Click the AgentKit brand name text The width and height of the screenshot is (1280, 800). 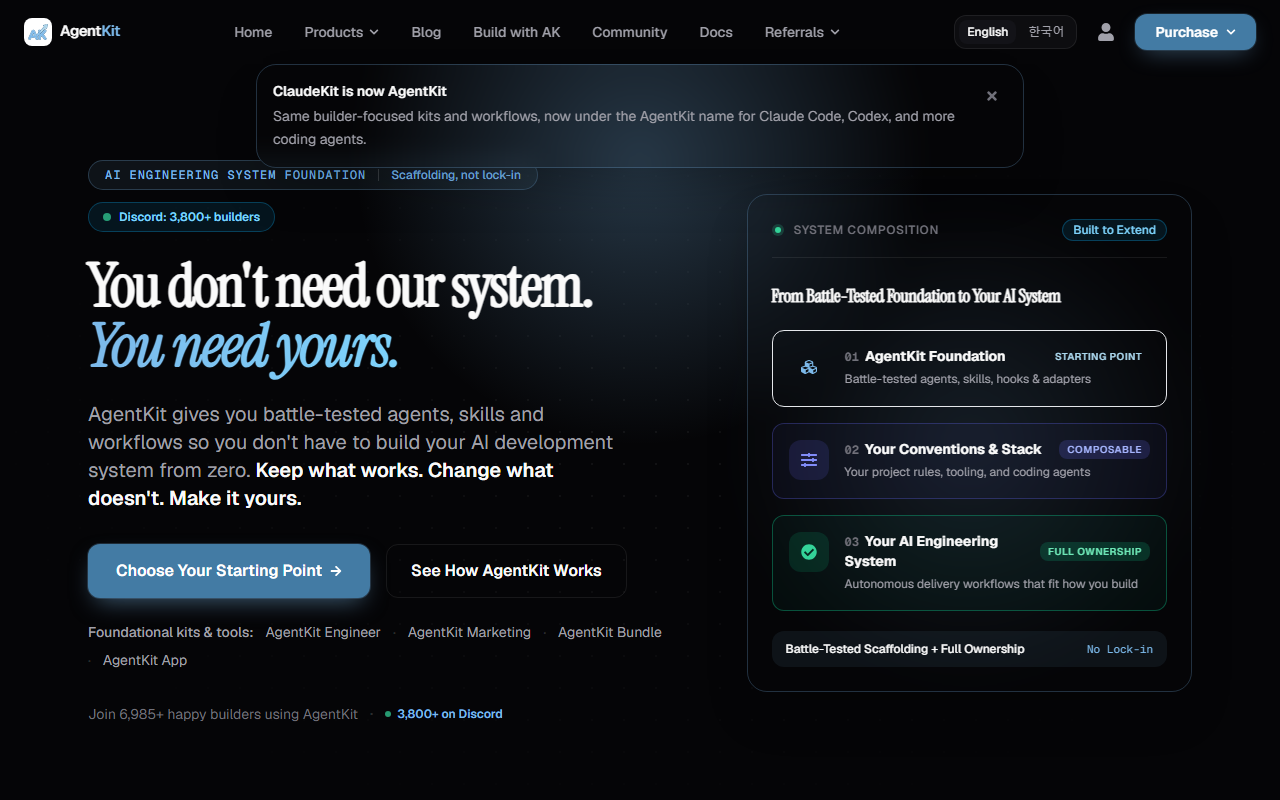click(x=90, y=31)
